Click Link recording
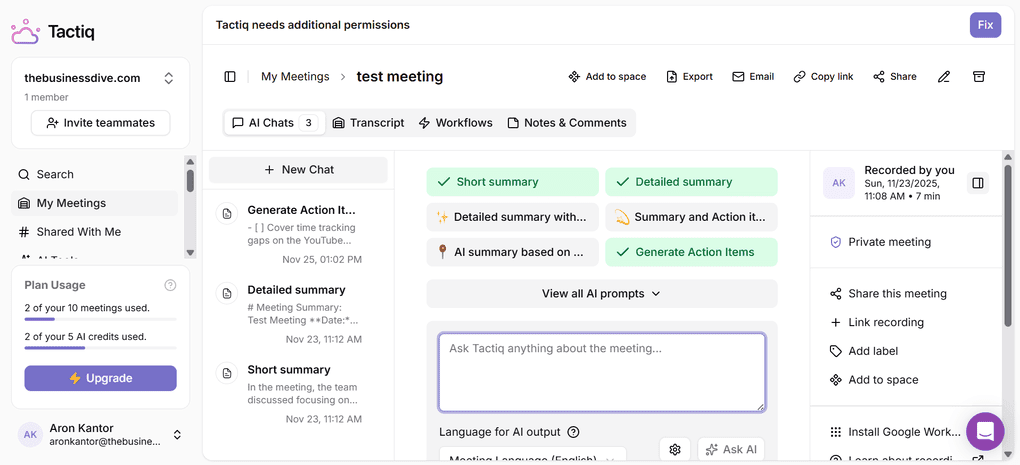Viewport: 1020px width, 465px height. [x=877, y=323]
